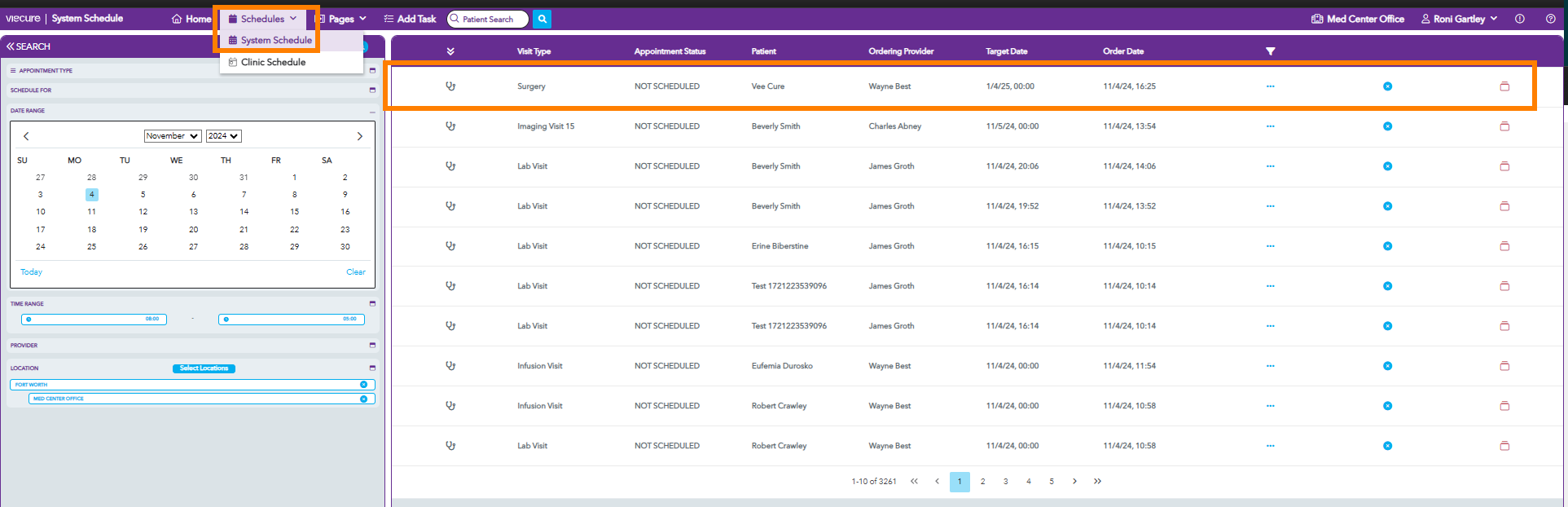Open the November month dropdown

(173, 136)
